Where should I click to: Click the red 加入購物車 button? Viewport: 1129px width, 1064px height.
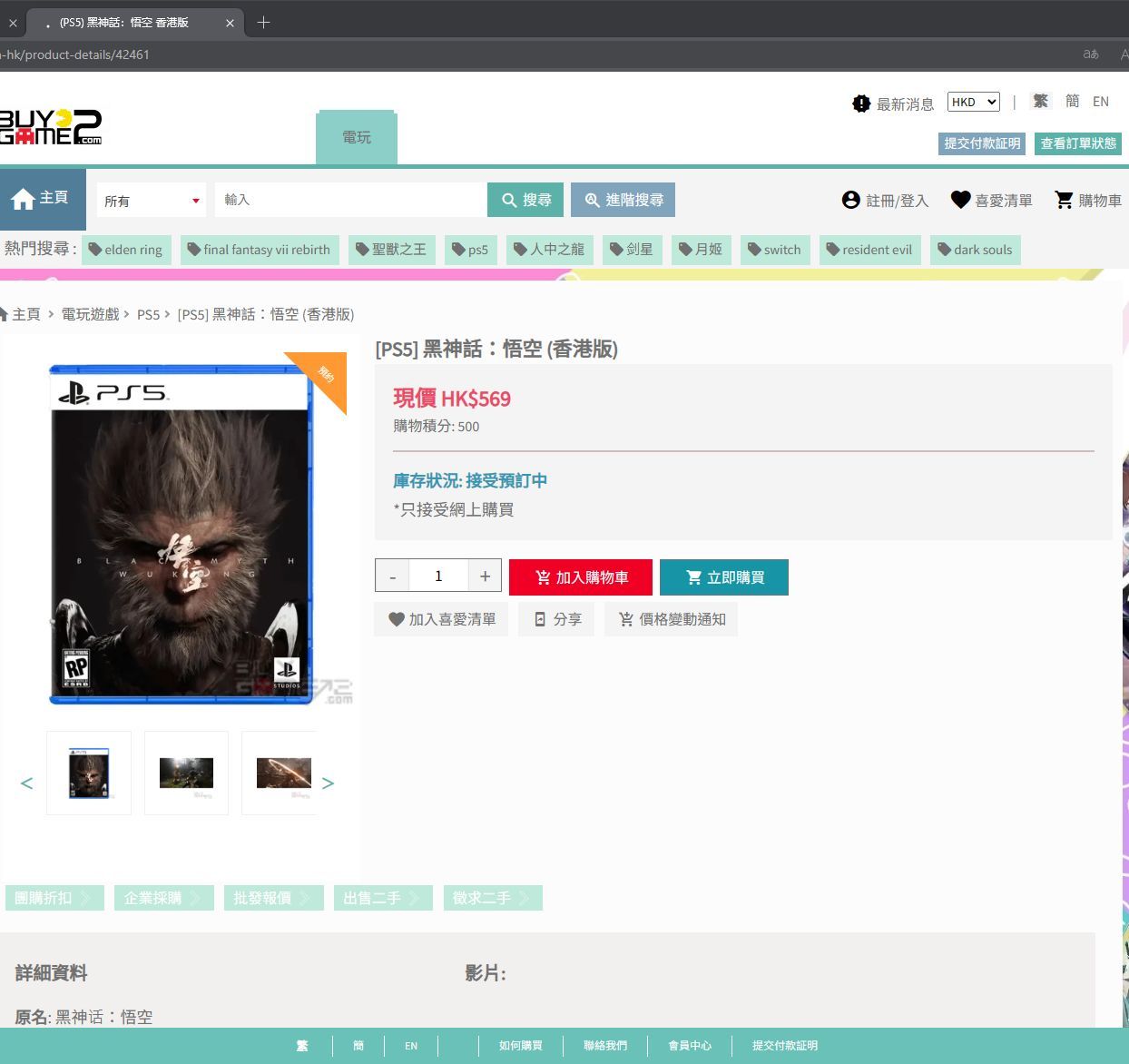(580, 576)
